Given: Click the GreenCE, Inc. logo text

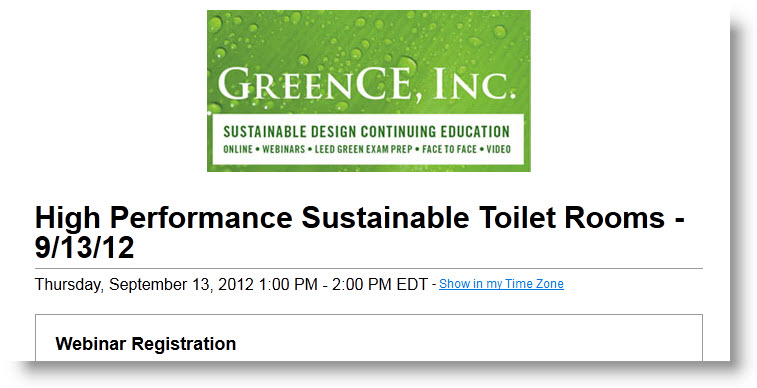Looking at the screenshot, I should tap(366, 83).
